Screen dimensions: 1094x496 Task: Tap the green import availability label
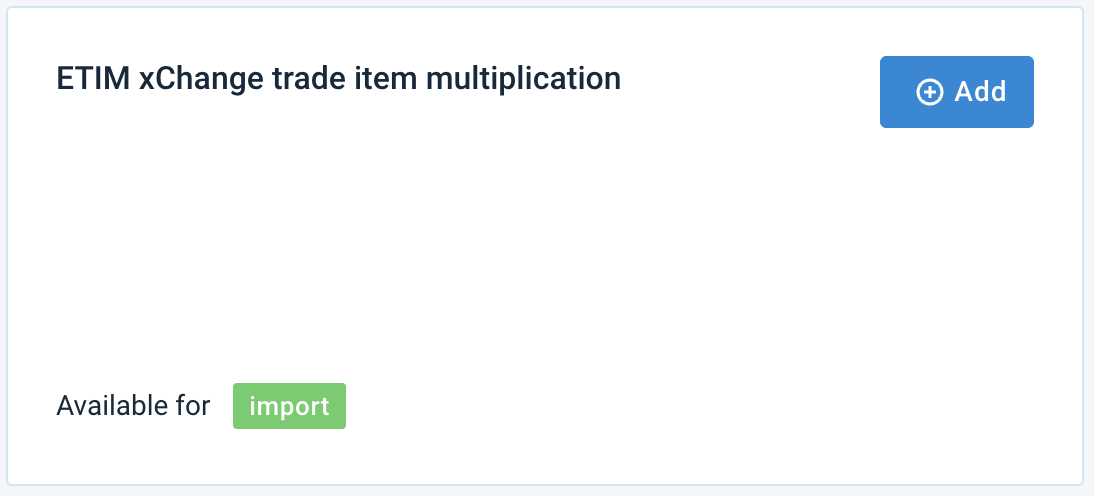[x=289, y=406]
